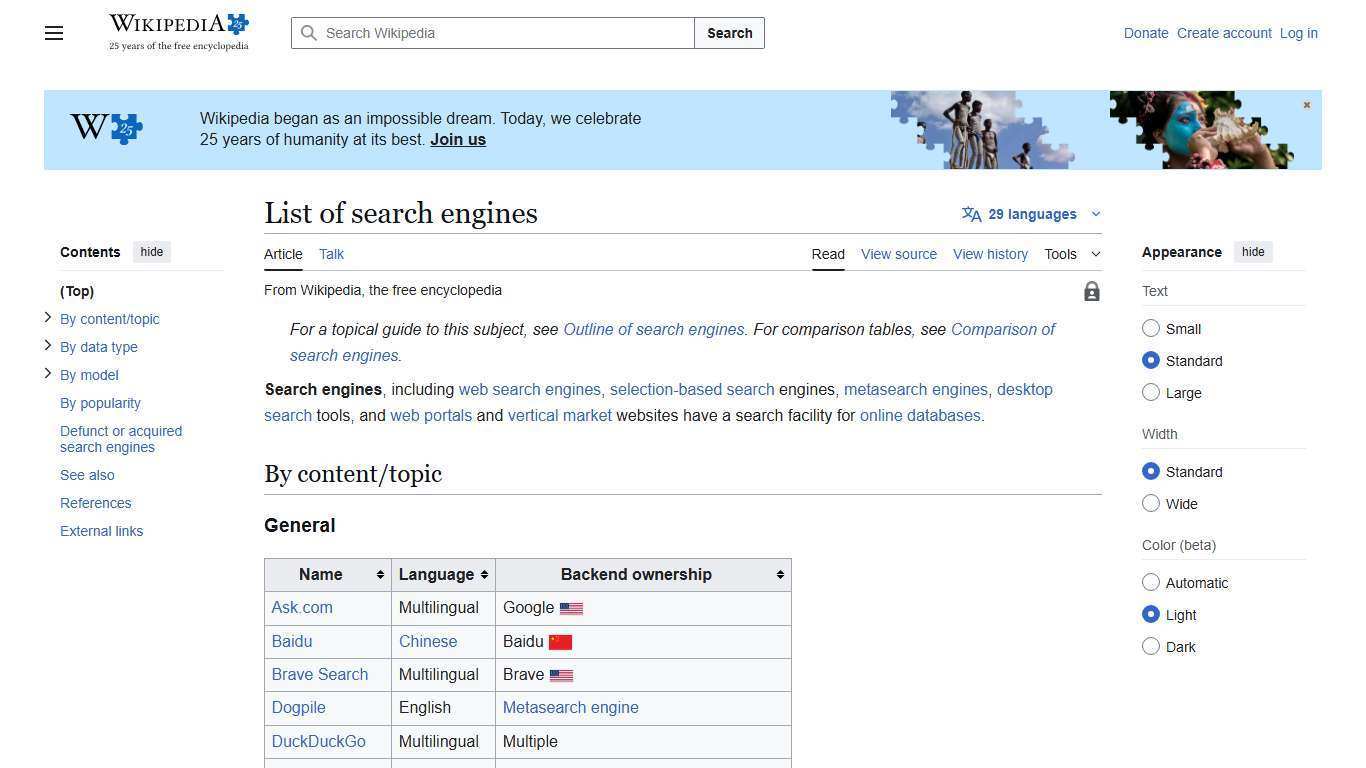Switch to the Talk tab
1366x768 pixels.
(x=331, y=254)
